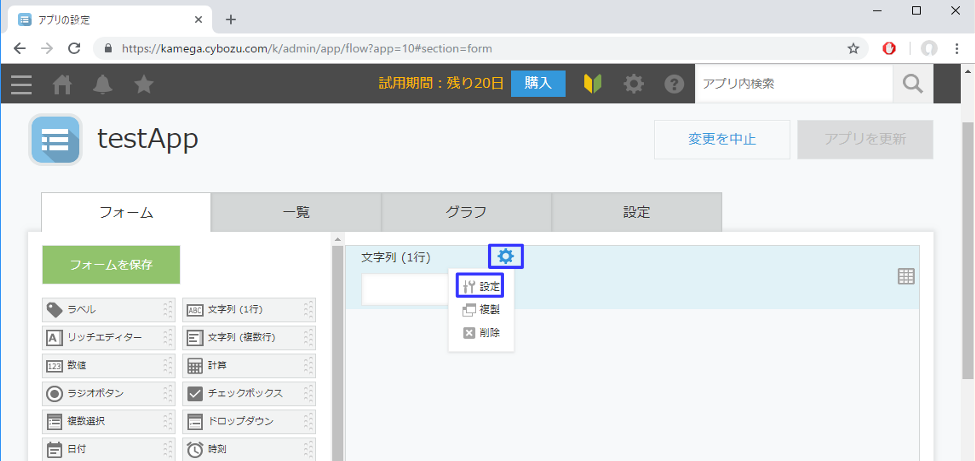Select the 日付 field part
Image resolution: width=975 pixels, height=461 pixels.
pos(109,449)
